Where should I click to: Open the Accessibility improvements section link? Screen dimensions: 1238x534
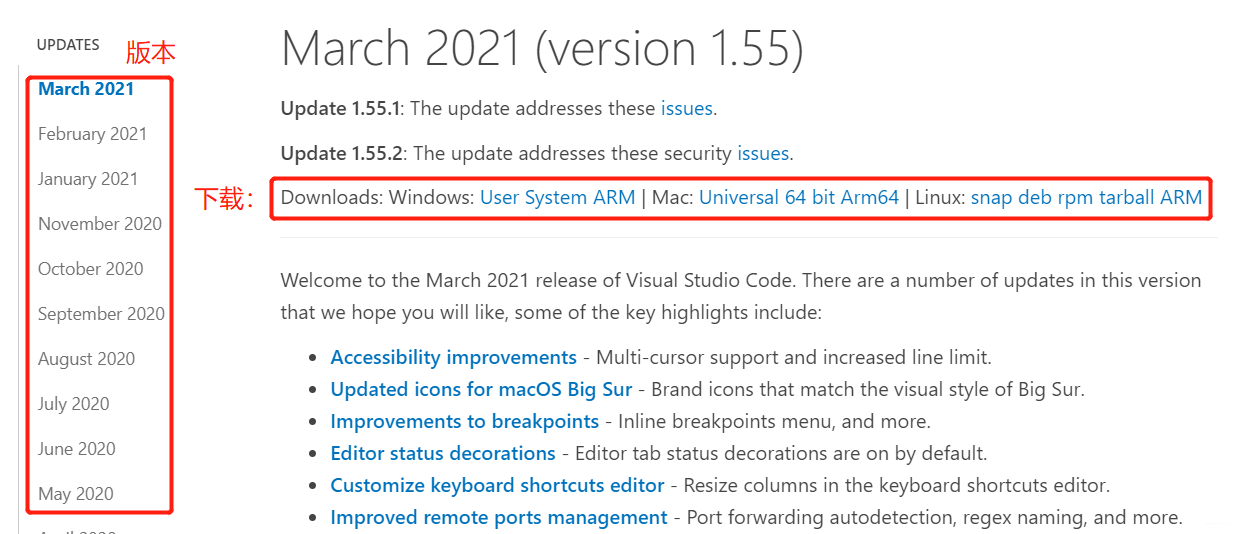coord(454,357)
